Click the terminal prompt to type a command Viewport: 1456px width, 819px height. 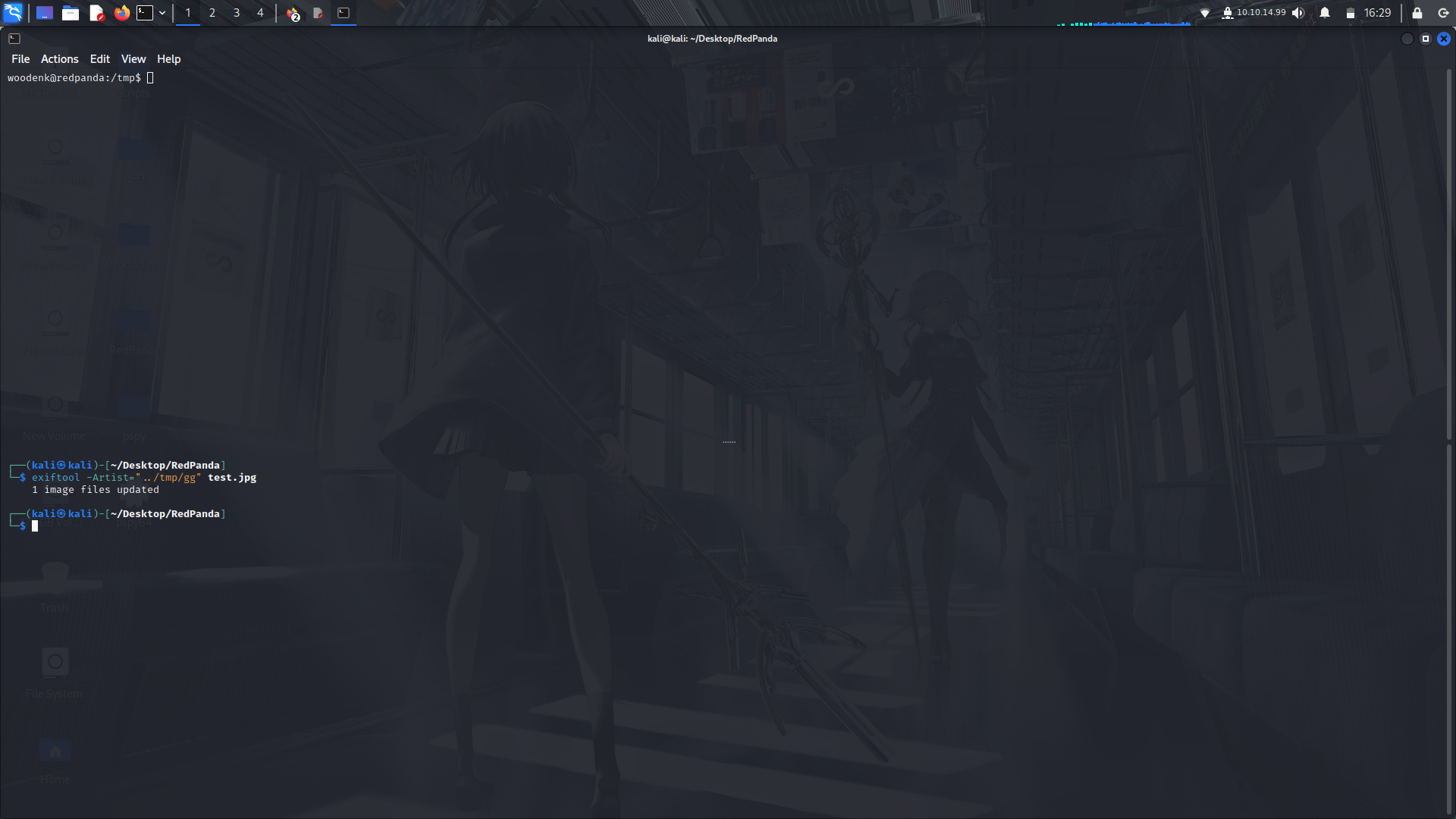point(36,526)
